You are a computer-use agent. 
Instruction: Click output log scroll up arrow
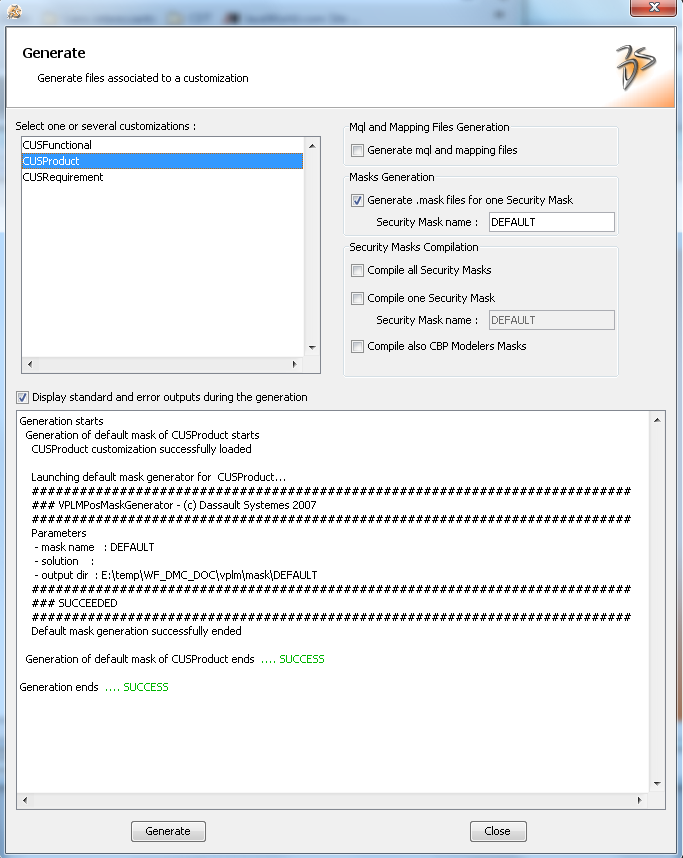pyautogui.click(x=657, y=420)
